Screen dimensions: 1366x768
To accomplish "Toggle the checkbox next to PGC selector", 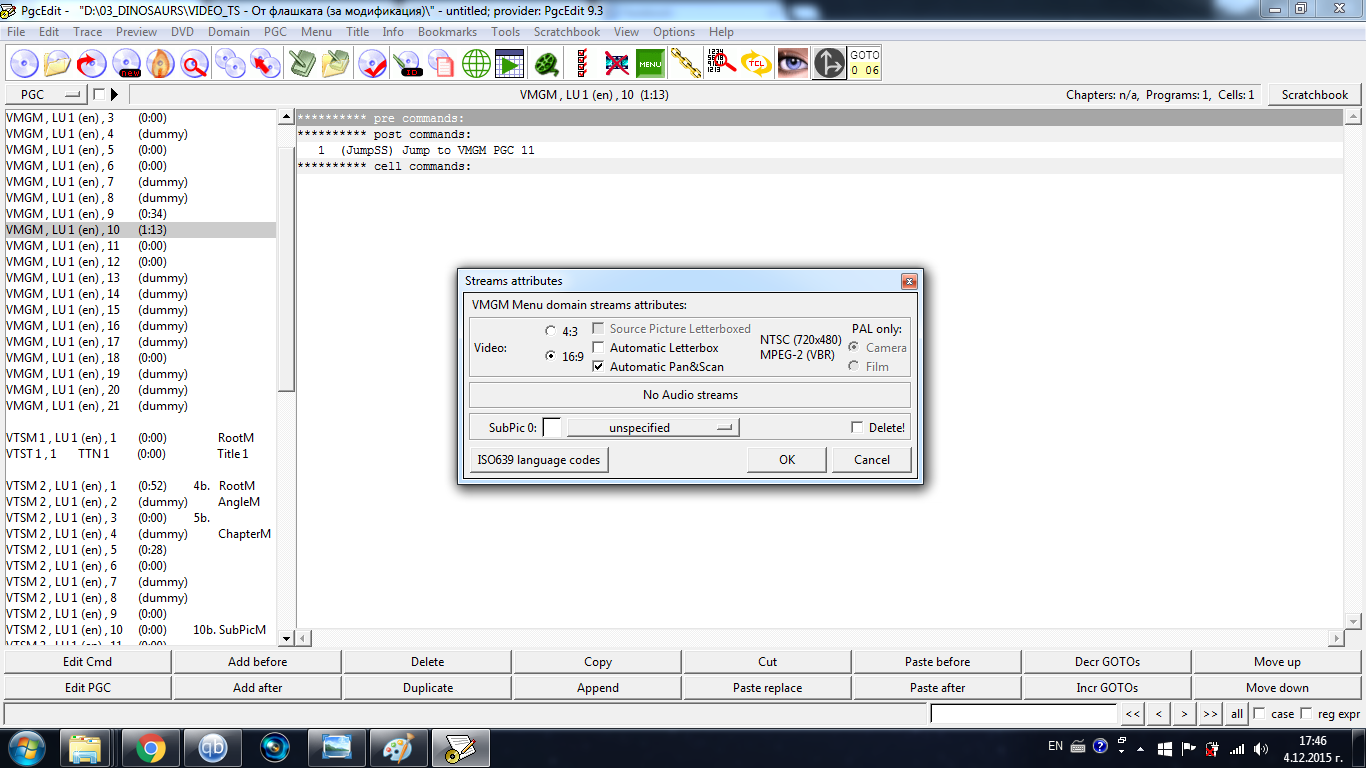I will tap(99, 95).
